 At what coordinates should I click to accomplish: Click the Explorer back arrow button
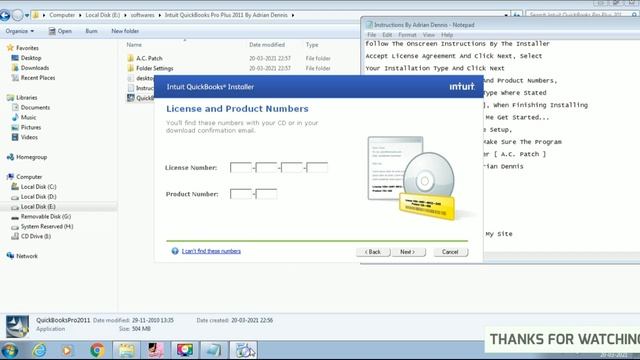[x=5, y=16]
